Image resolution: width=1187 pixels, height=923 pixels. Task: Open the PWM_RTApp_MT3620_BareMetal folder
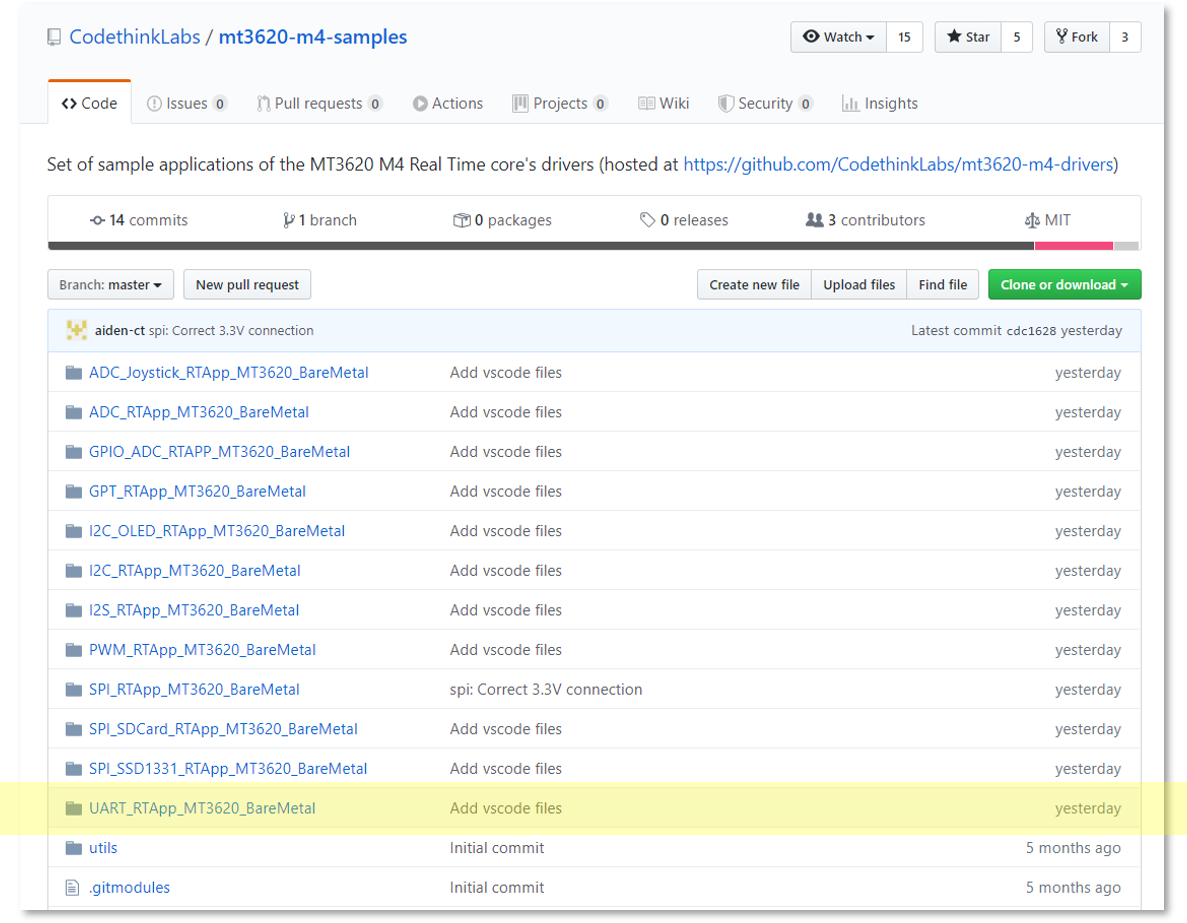(202, 650)
